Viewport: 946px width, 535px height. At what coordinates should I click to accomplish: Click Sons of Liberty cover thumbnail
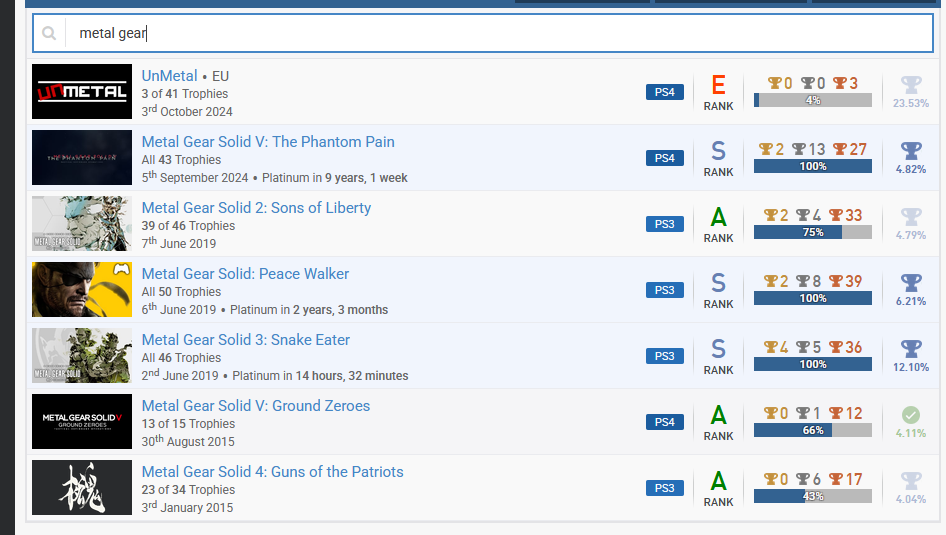82,224
